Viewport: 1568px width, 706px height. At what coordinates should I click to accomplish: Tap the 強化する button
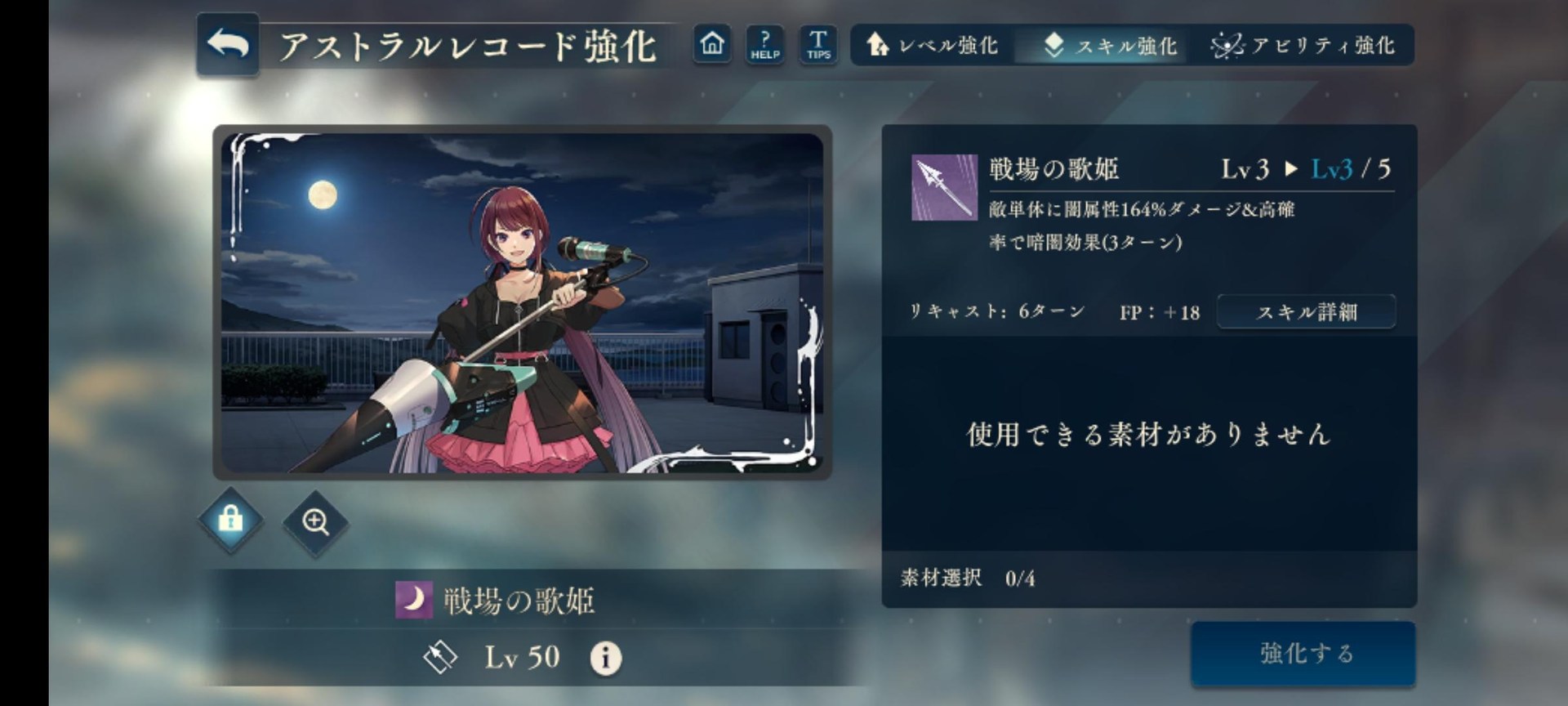coord(1303,653)
